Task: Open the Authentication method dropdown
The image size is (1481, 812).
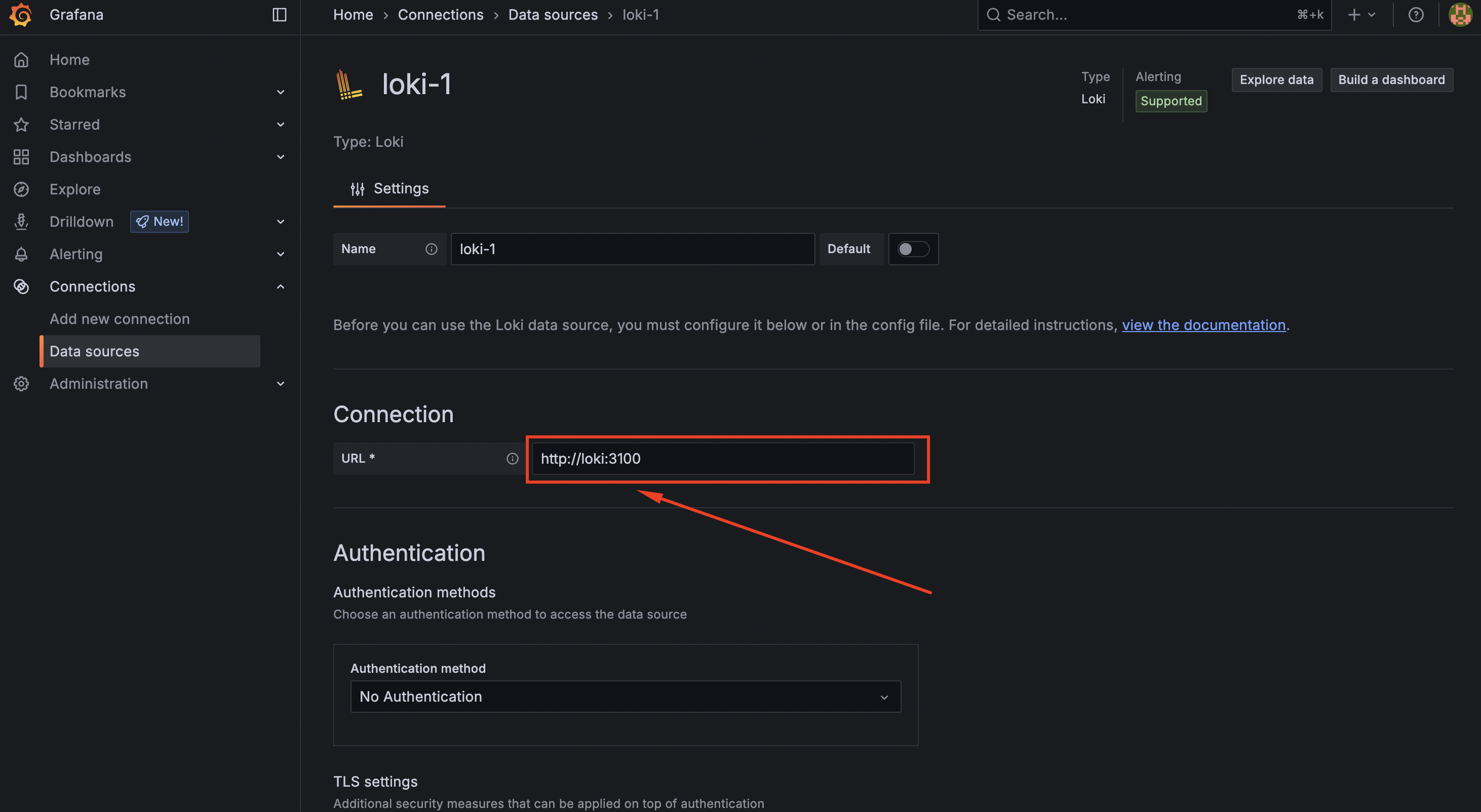Action: (x=625, y=697)
